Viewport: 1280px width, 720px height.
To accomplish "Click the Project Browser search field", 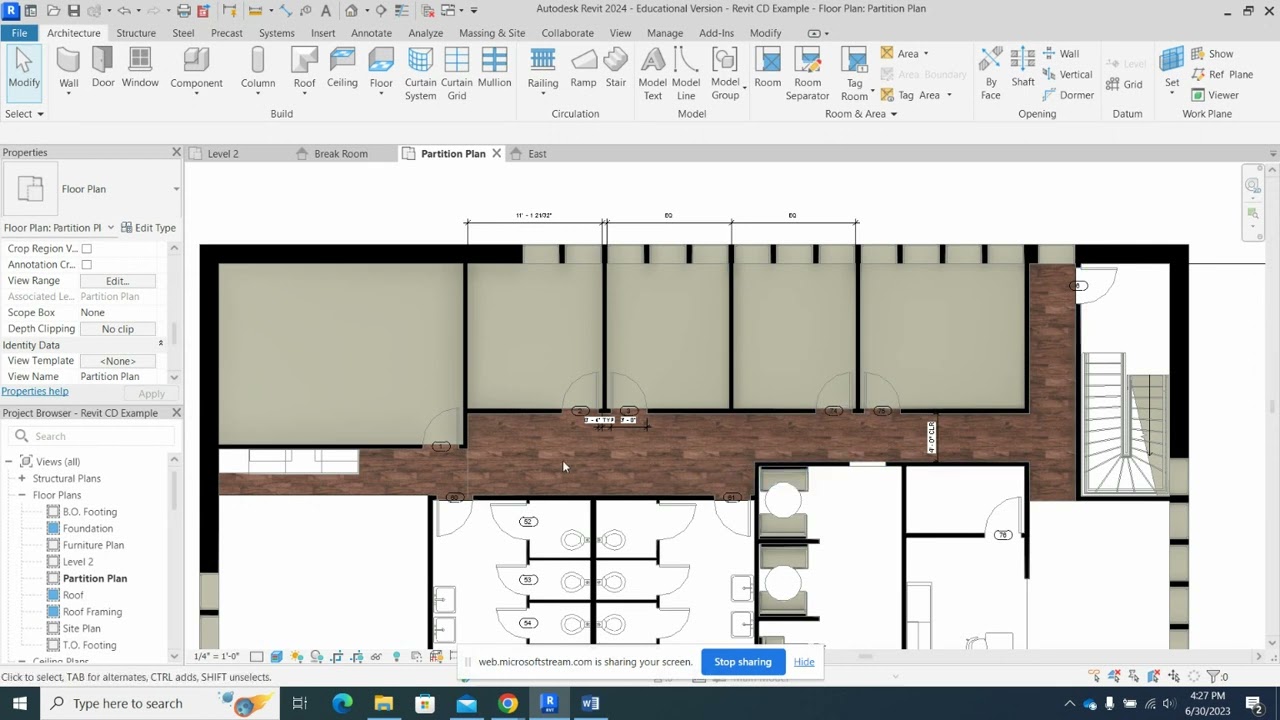I will pos(91,436).
